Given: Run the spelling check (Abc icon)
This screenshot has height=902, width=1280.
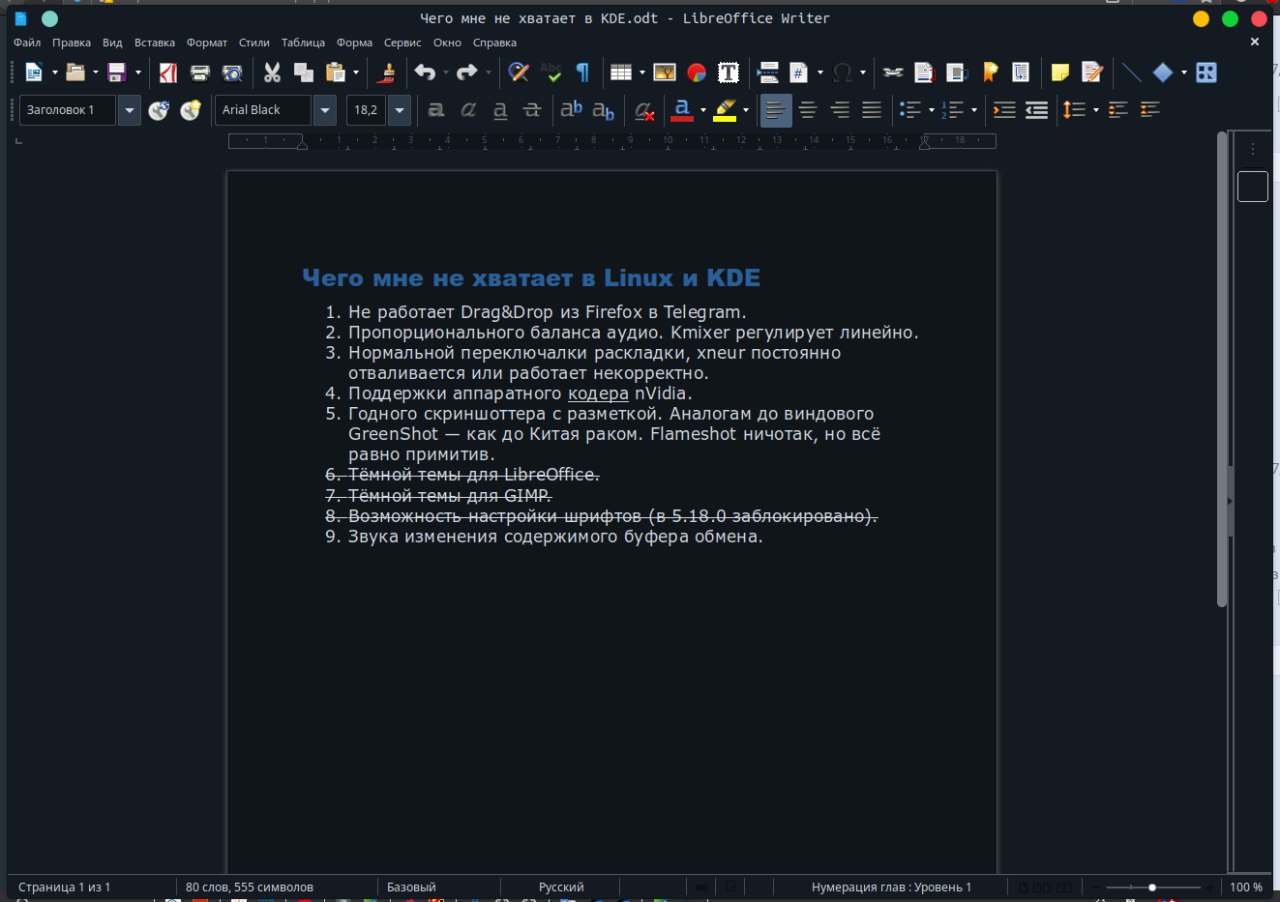Looking at the screenshot, I should click(x=550, y=72).
